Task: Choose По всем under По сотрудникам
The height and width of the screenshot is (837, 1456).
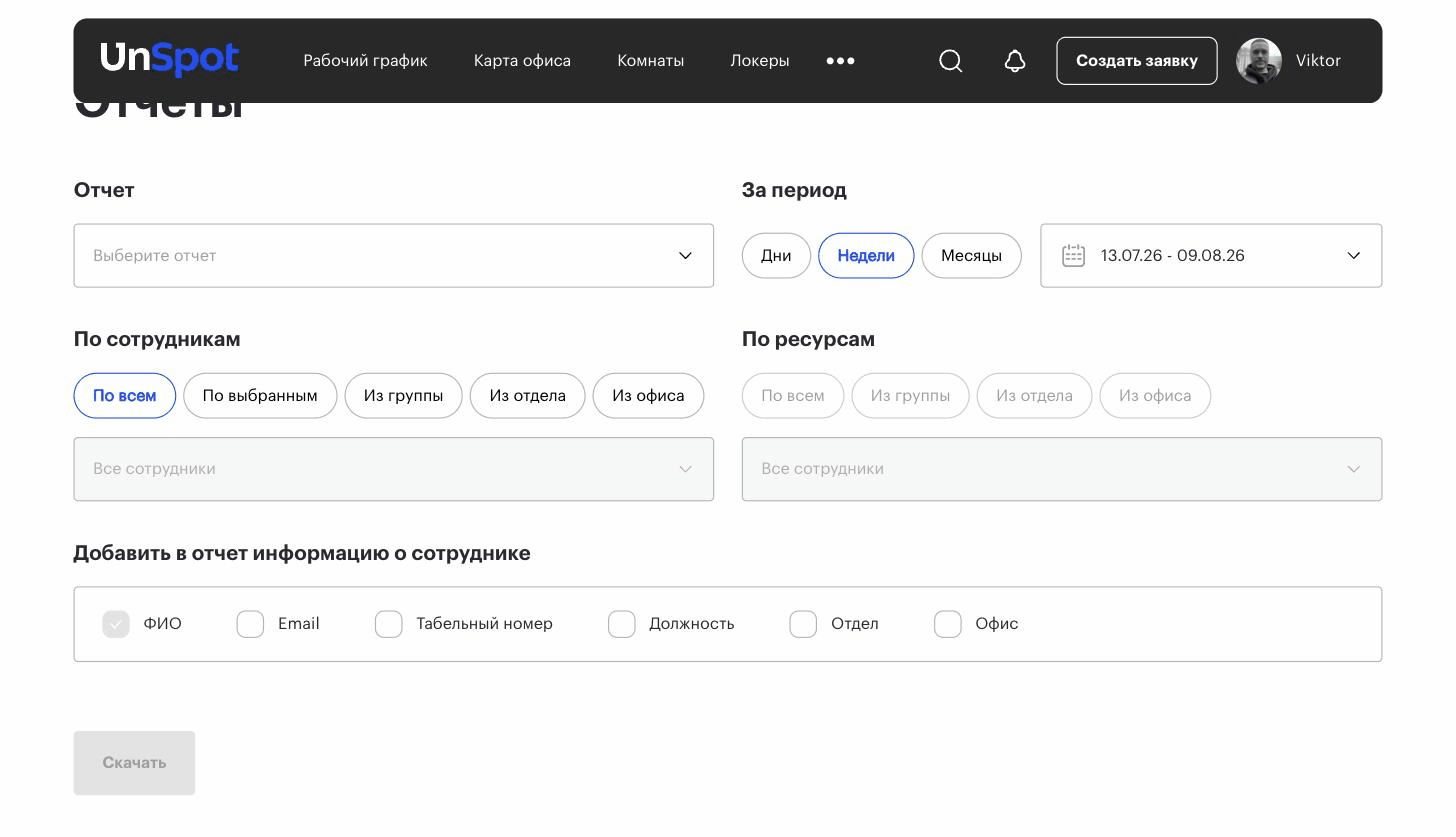Action: pos(125,396)
